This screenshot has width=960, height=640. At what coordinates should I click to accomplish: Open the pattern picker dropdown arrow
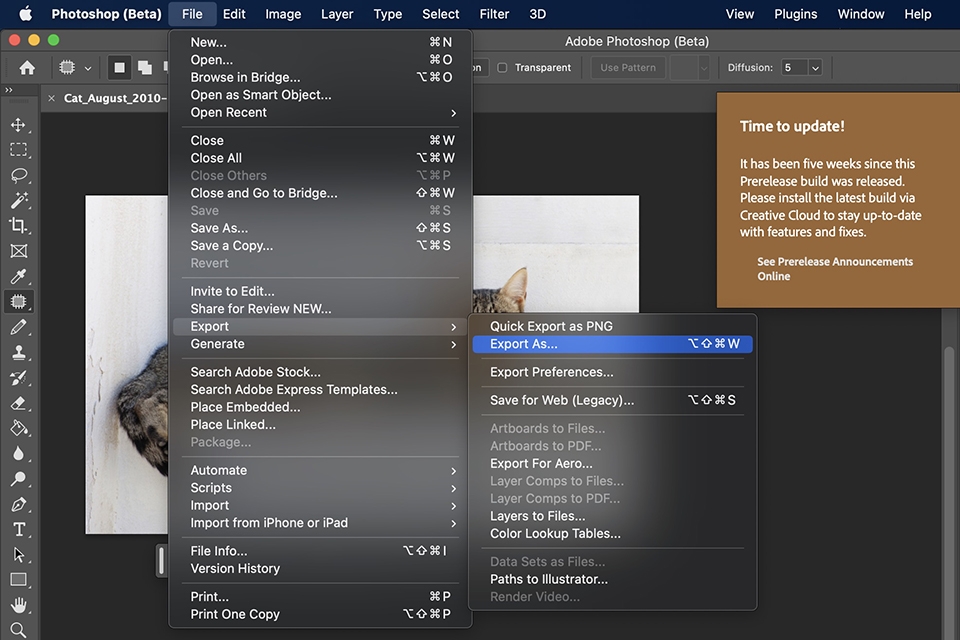point(703,68)
